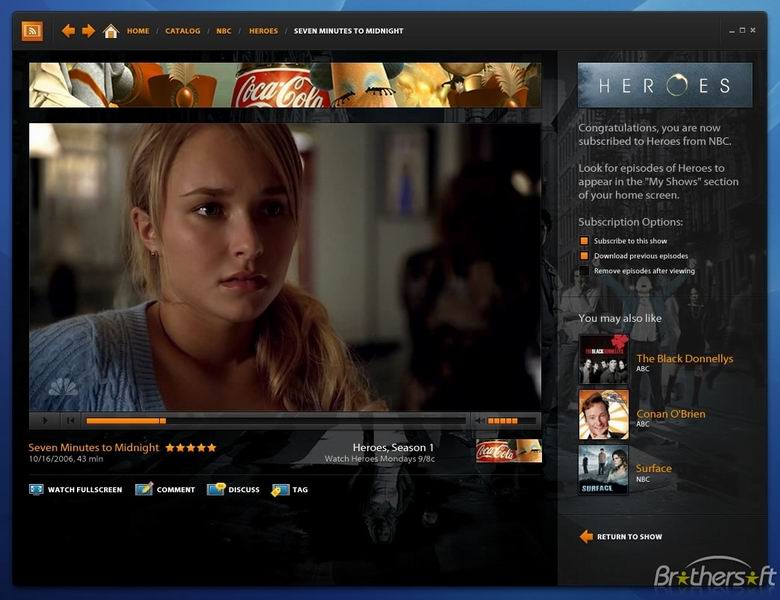Select CATALOG in the breadcrumb
Screen dimensions: 780x600
click(183, 31)
